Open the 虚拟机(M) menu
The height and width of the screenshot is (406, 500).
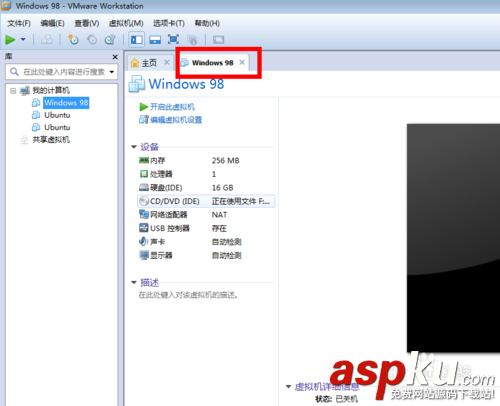click(x=126, y=23)
